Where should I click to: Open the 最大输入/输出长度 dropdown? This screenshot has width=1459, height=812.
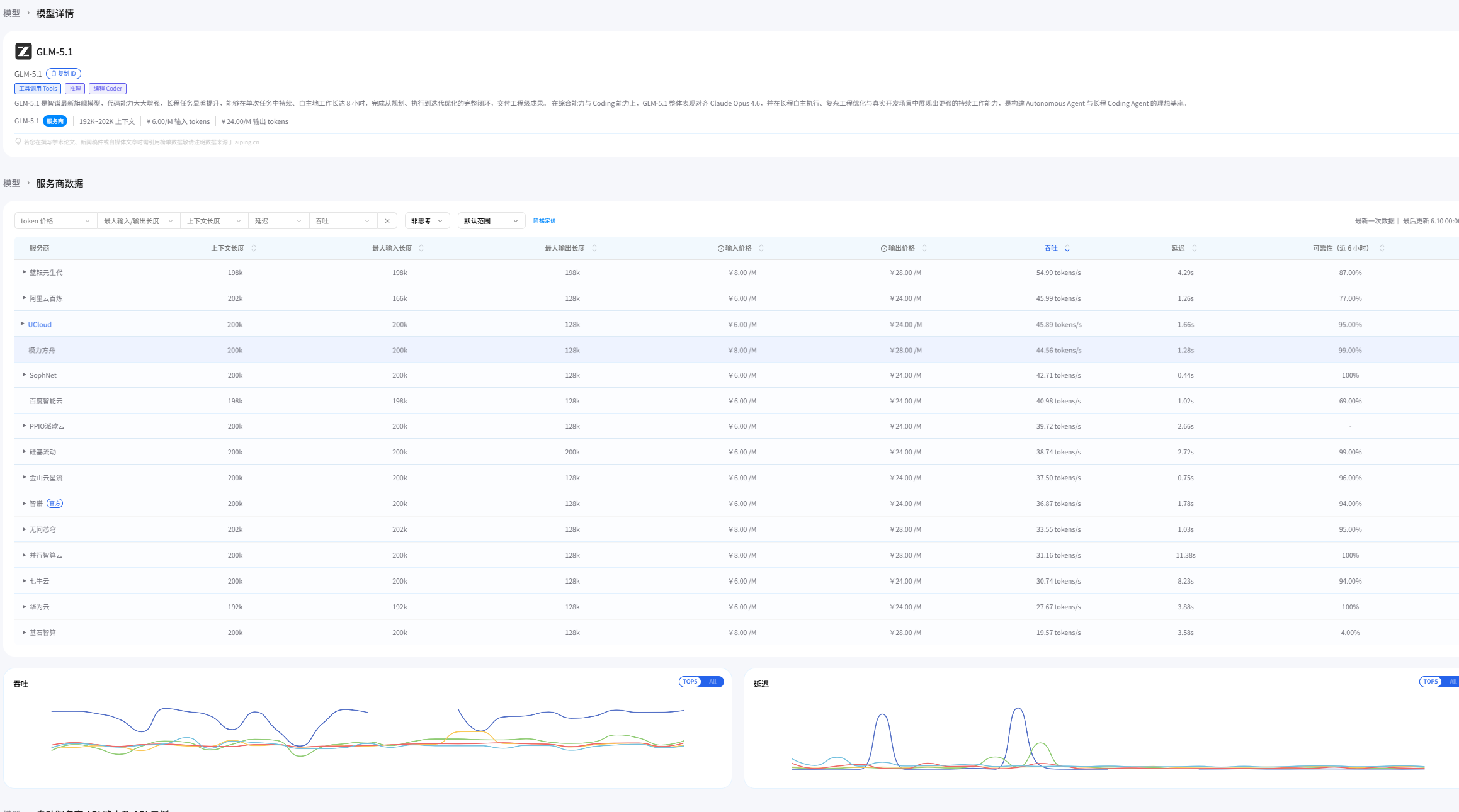tap(139, 221)
